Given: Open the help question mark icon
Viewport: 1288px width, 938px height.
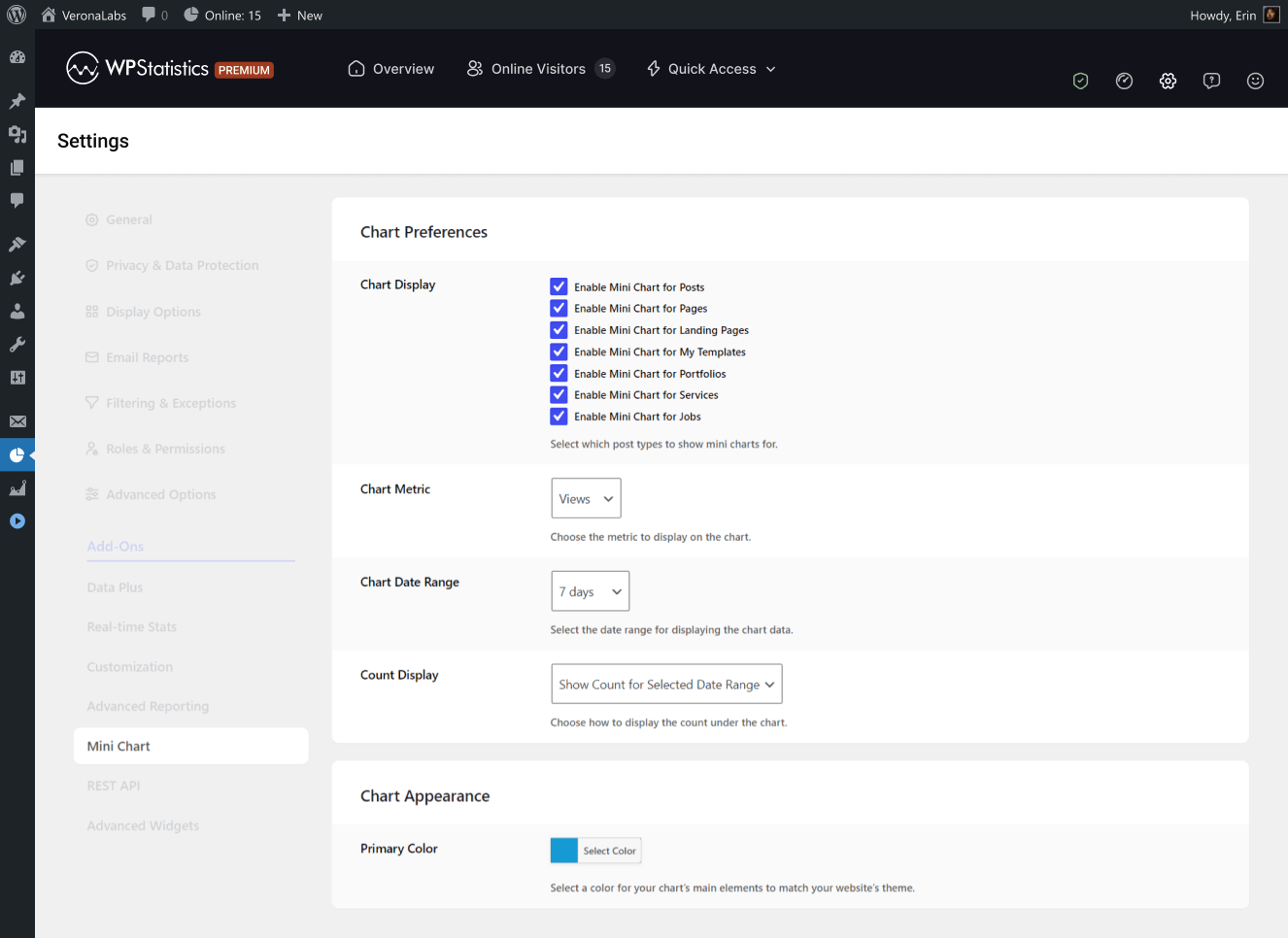Looking at the screenshot, I should (1211, 82).
